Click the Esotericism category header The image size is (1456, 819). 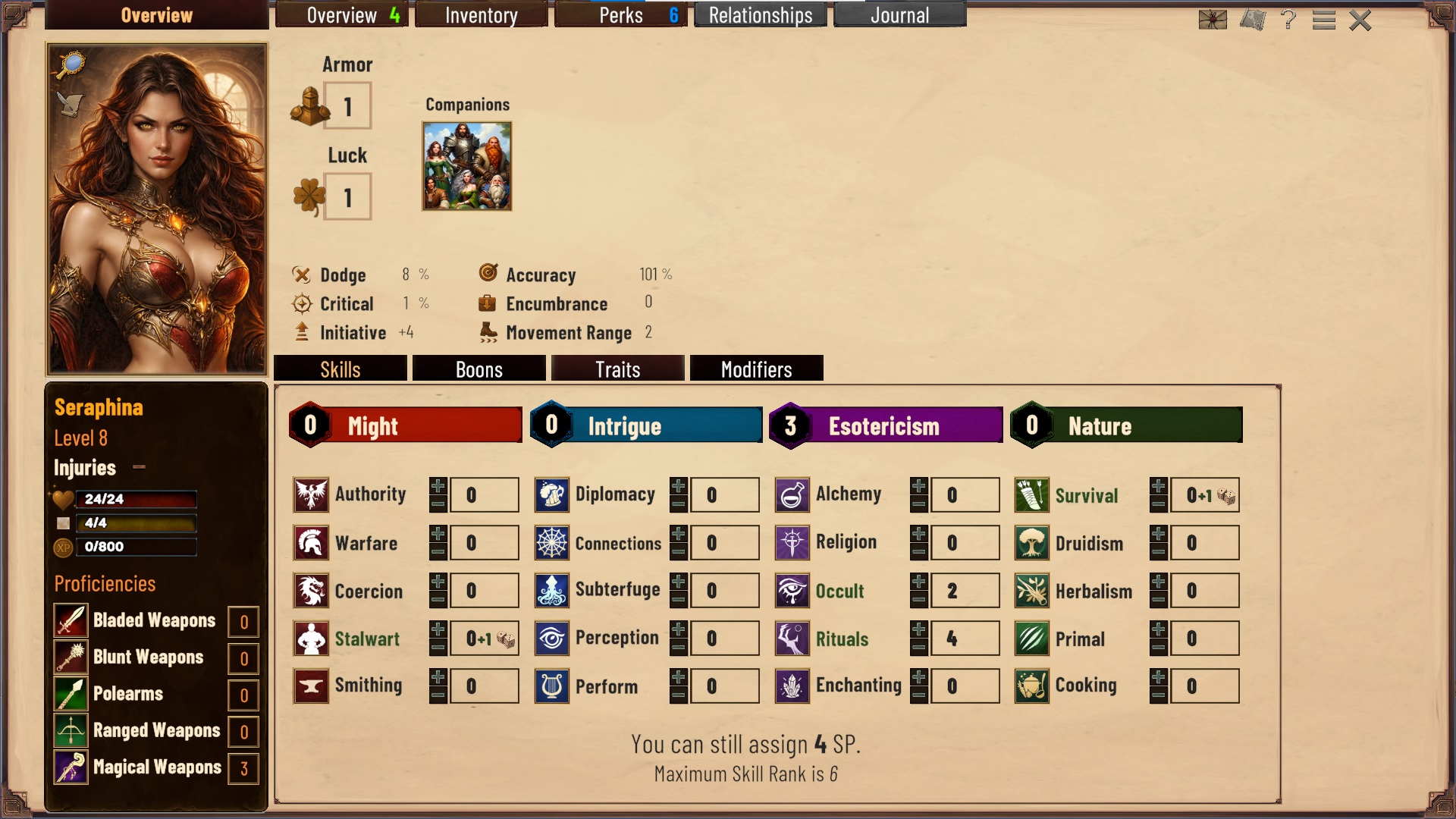(886, 425)
